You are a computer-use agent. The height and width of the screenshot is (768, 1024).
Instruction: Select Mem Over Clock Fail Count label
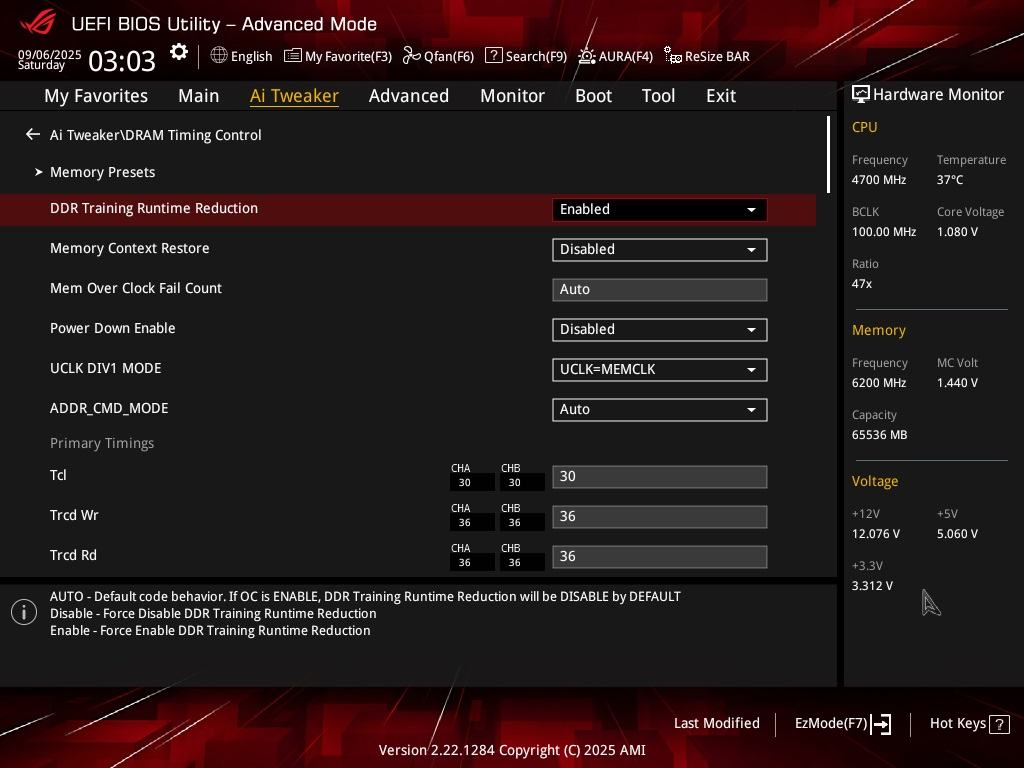tap(136, 288)
